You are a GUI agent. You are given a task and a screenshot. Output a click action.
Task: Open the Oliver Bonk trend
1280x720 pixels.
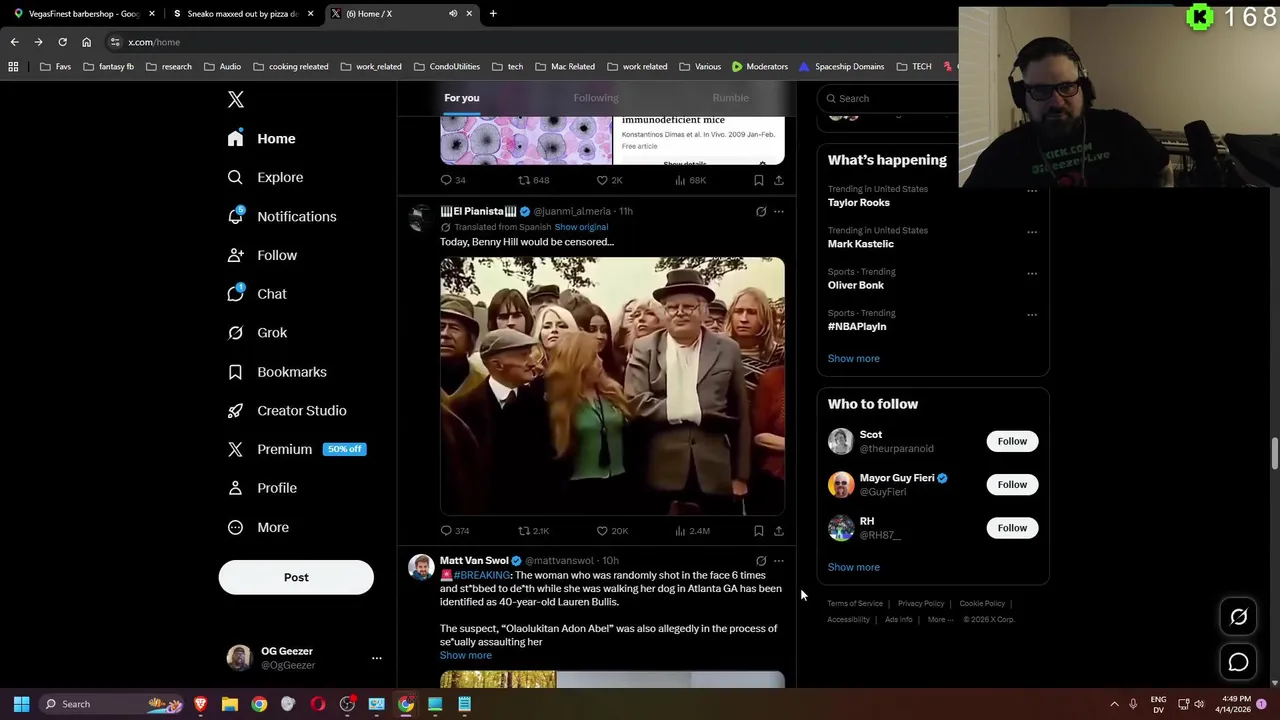click(855, 285)
